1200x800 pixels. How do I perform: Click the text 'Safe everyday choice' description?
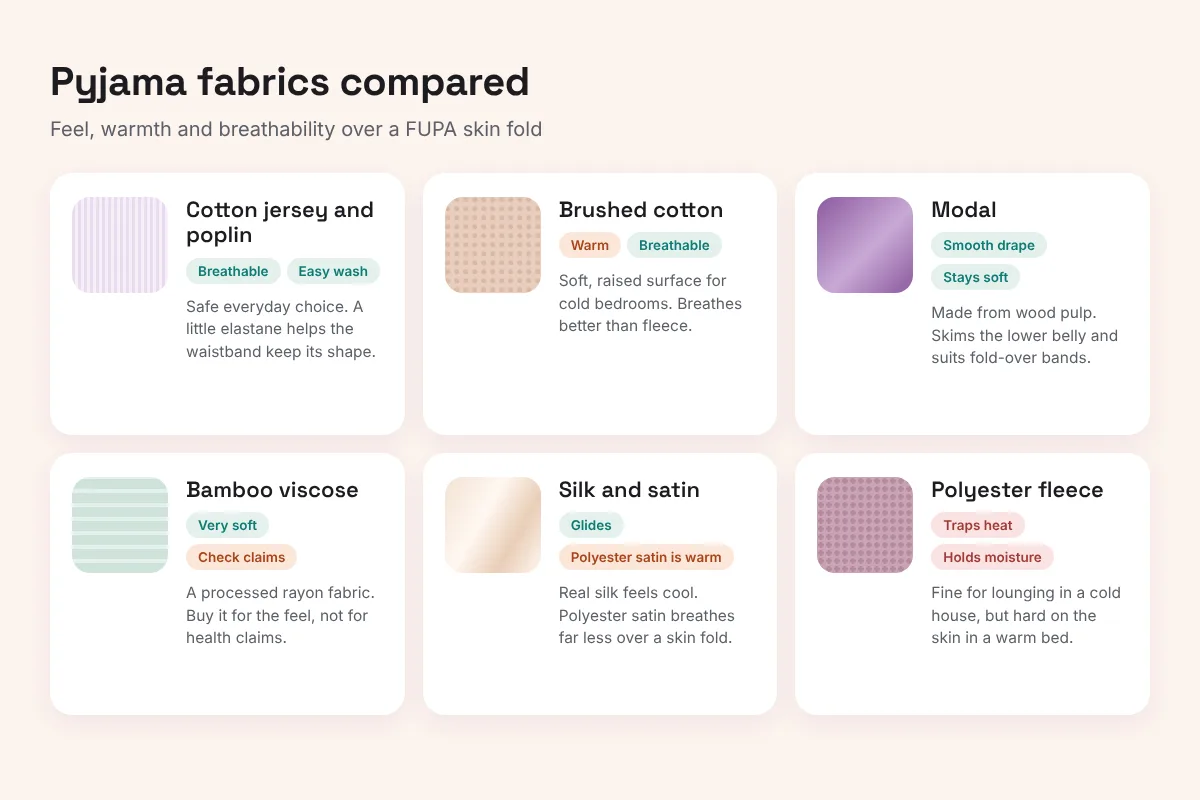(x=281, y=329)
